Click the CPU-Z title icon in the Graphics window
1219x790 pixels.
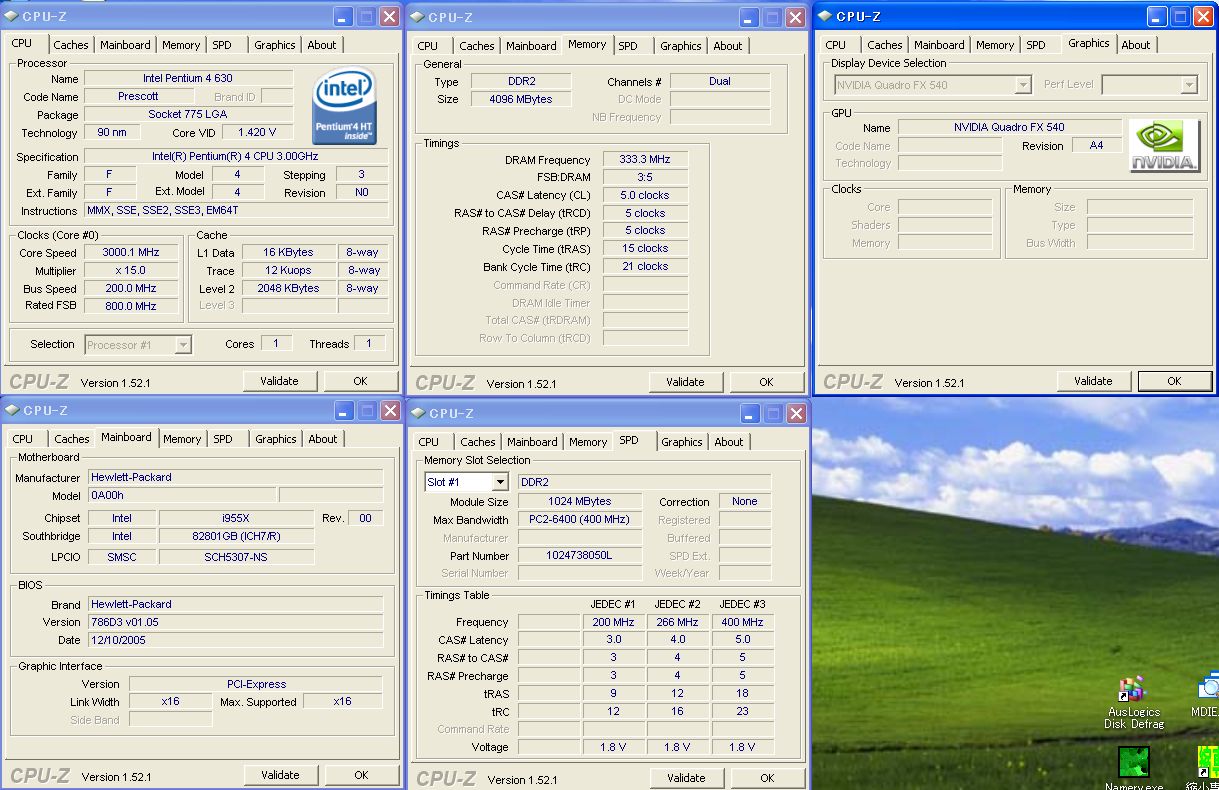[825, 16]
